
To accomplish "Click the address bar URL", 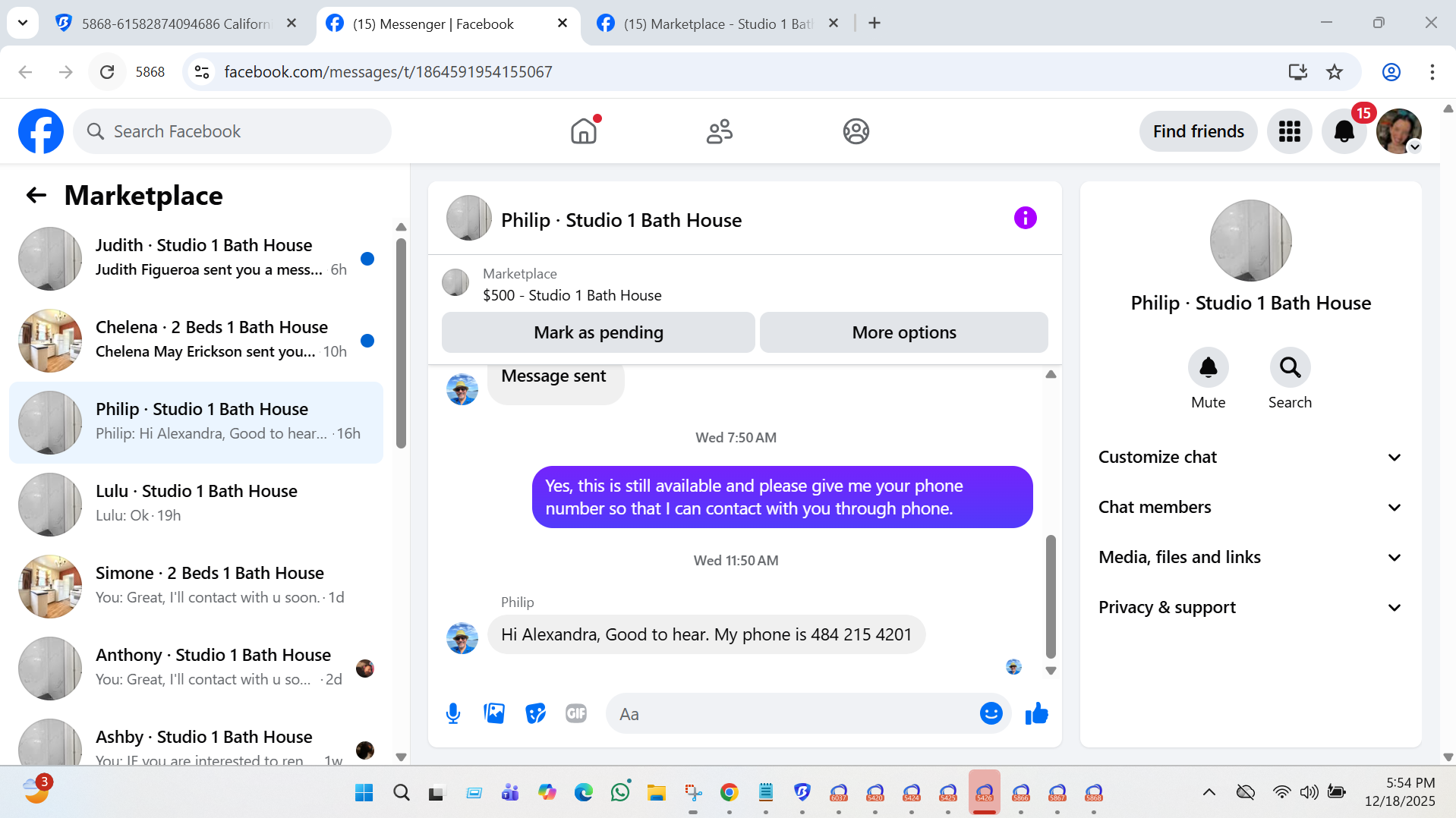I will click(388, 72).
